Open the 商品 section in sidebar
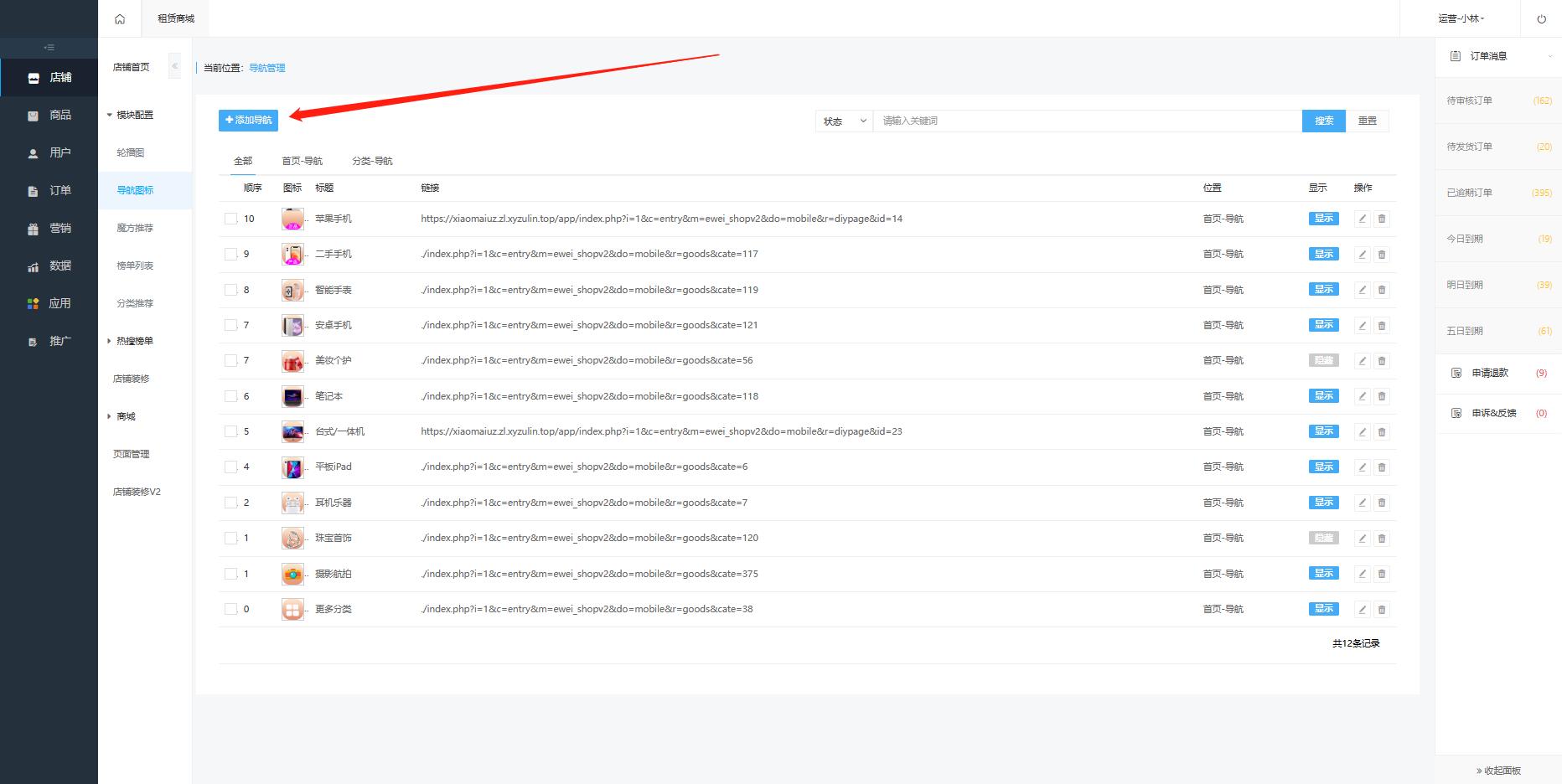The width and height of the screenshot is (1562, 784). pos(49,115)
